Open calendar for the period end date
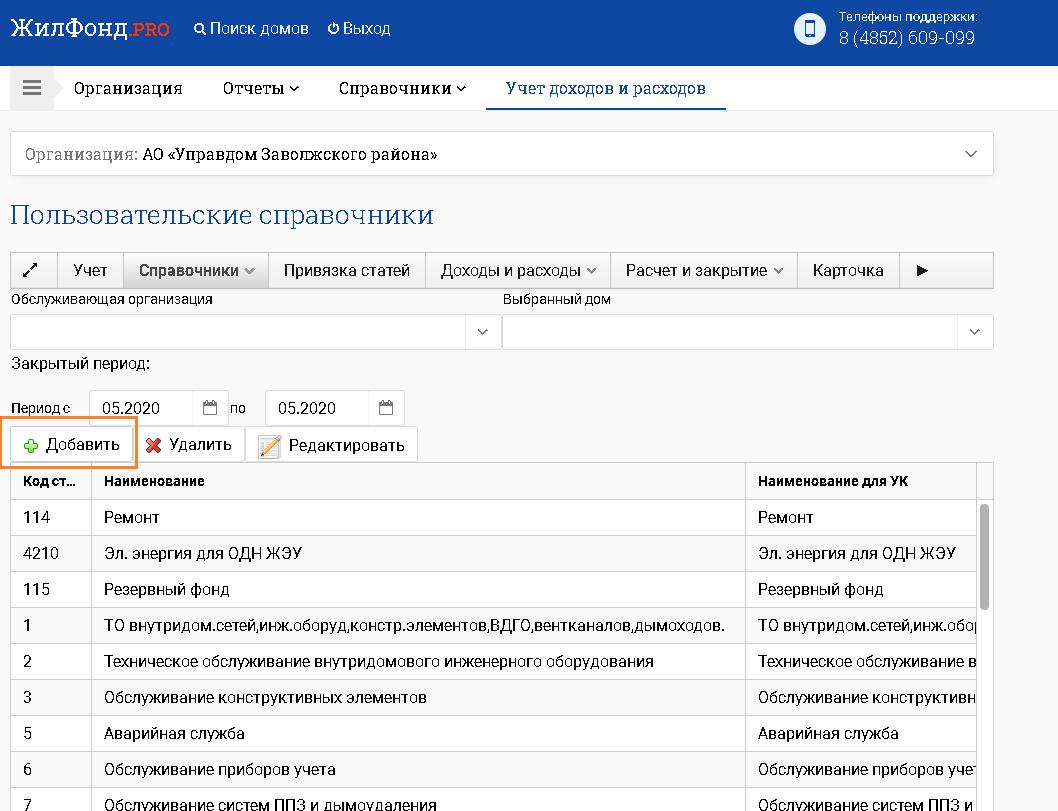Screen dimensions: 1058x811 click(386, 408)
